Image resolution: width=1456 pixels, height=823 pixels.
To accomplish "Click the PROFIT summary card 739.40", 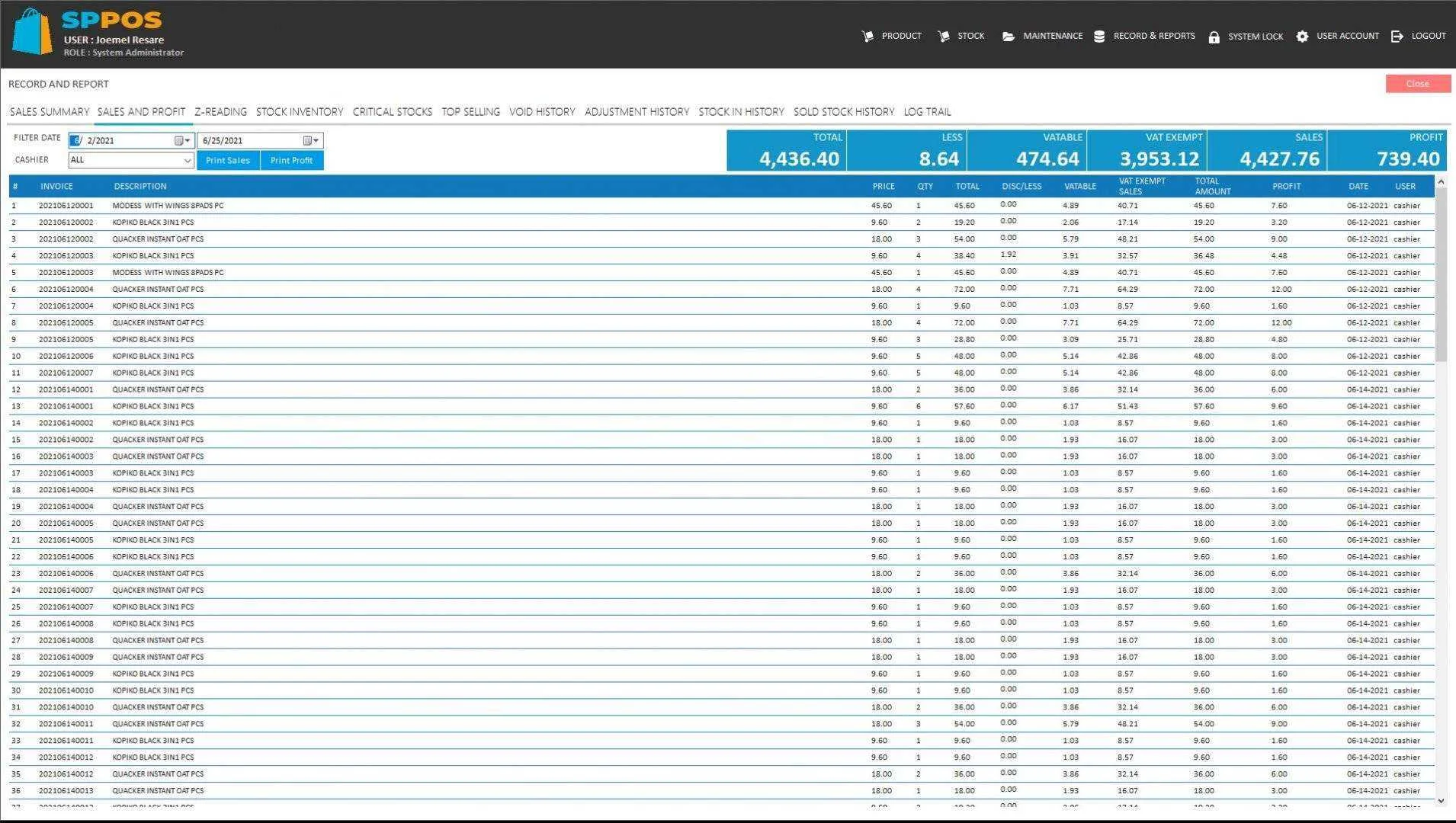I will [x=1387, y=150].
